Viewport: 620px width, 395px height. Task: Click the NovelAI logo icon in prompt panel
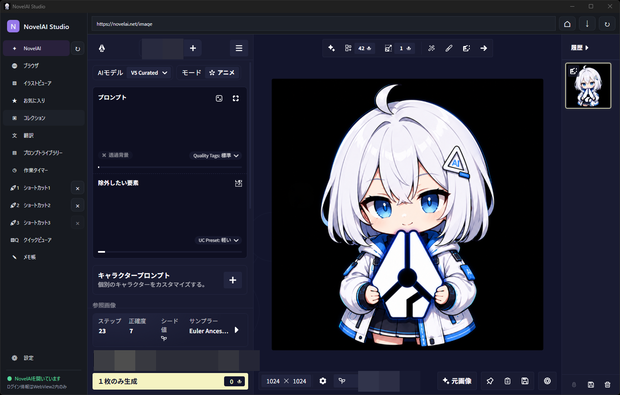click(102, 48)
